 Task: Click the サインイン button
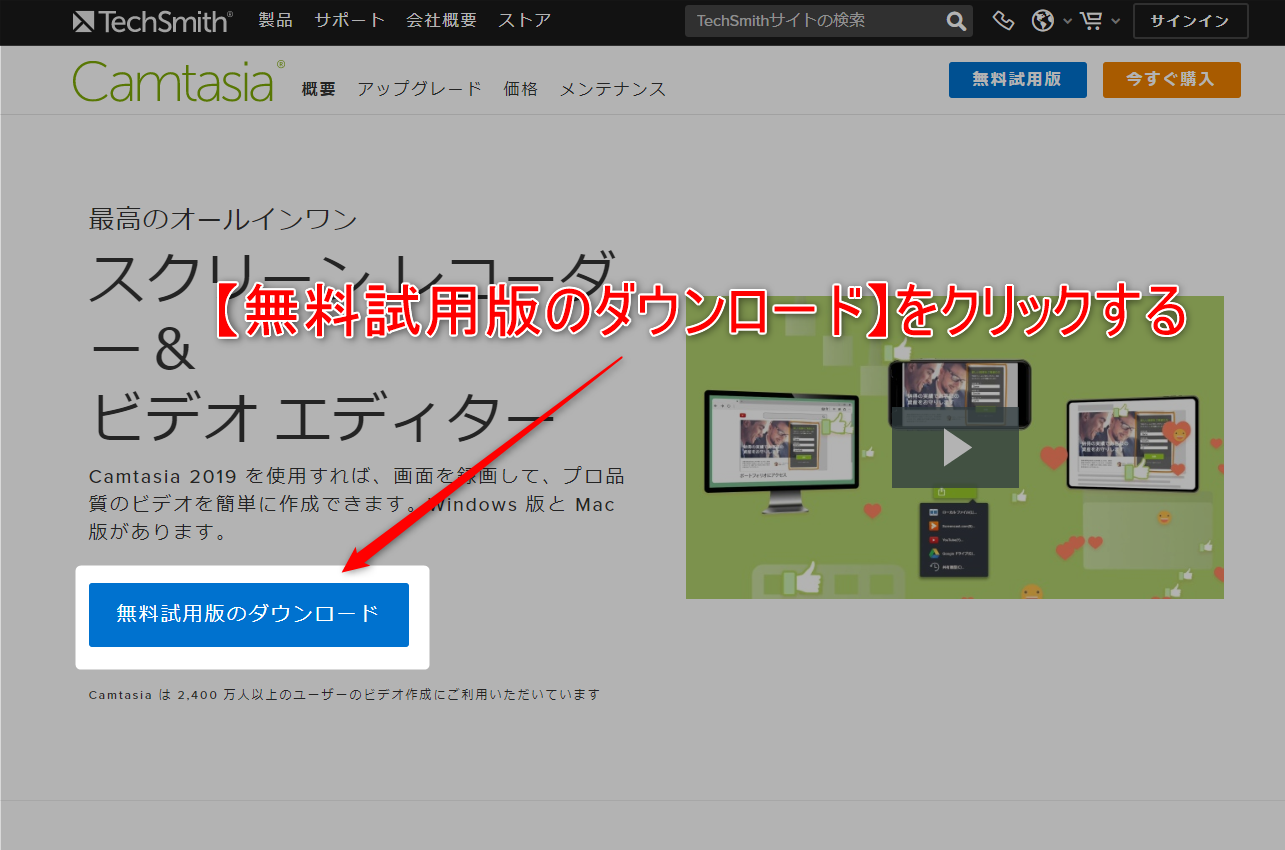click(1190, 21)
